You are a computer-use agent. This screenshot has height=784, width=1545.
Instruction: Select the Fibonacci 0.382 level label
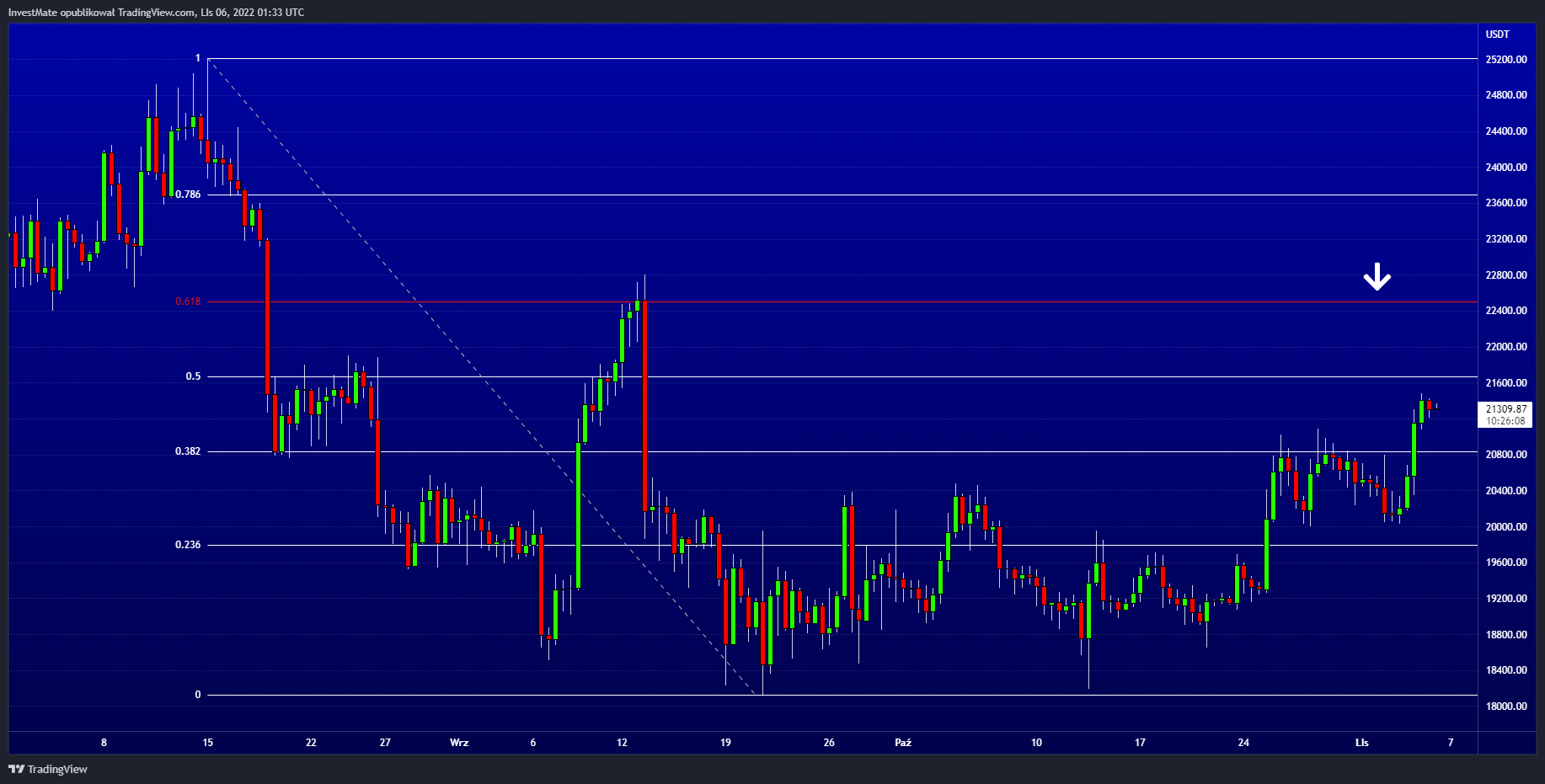click(x=188, y=451)
